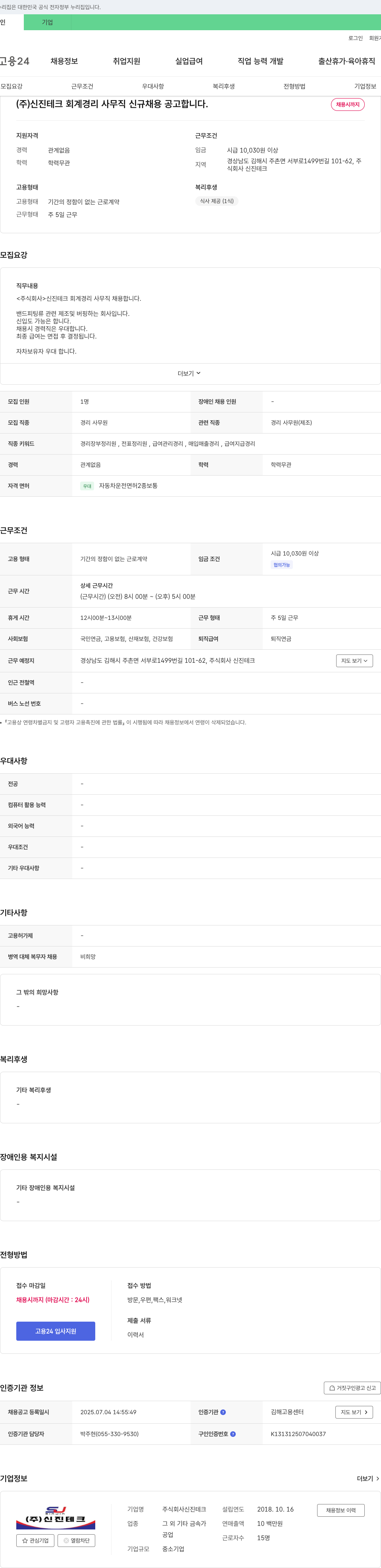
Task: Click the 고용24 입사지원 apply button
Action: pyautogui.click(x=56, y=1331)
